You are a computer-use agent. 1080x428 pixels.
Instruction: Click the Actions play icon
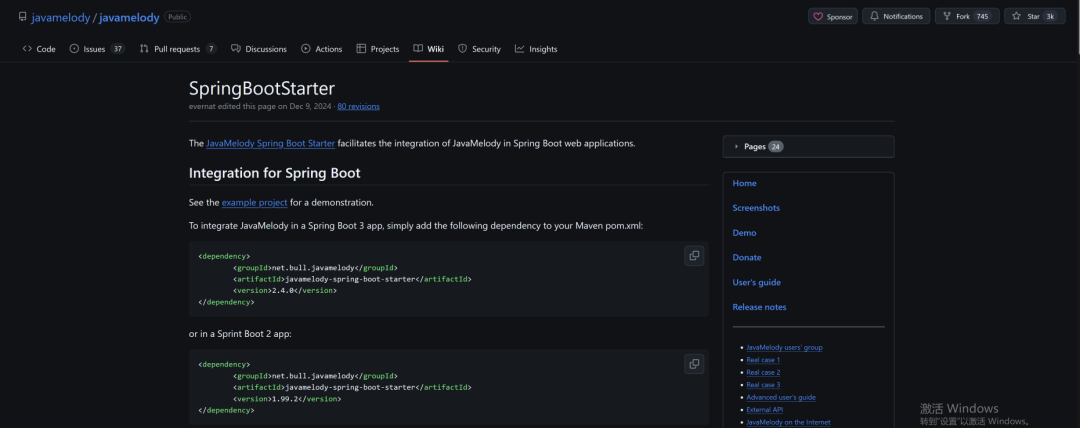pyautogui.click(x=306, y=49)
